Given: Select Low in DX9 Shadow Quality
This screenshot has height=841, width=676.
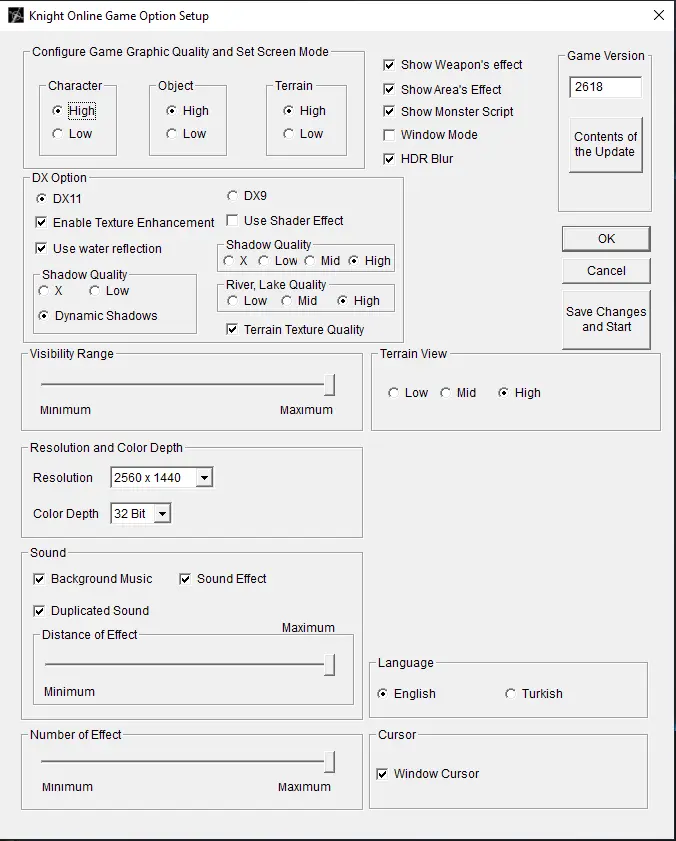Looking at the screenshot, I should point(263,261).
